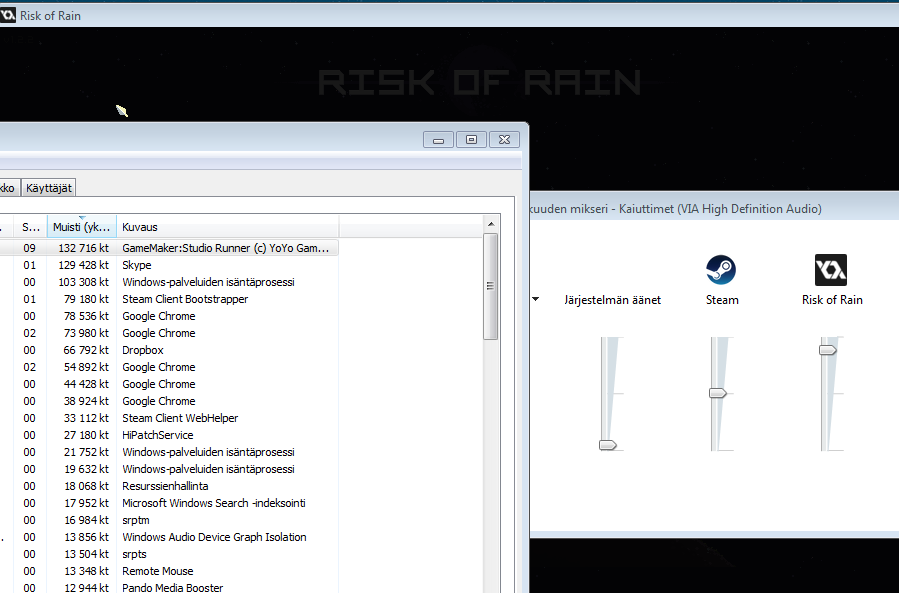
Task: Click the Risk of Rain window title text
Action: [50, 16]
